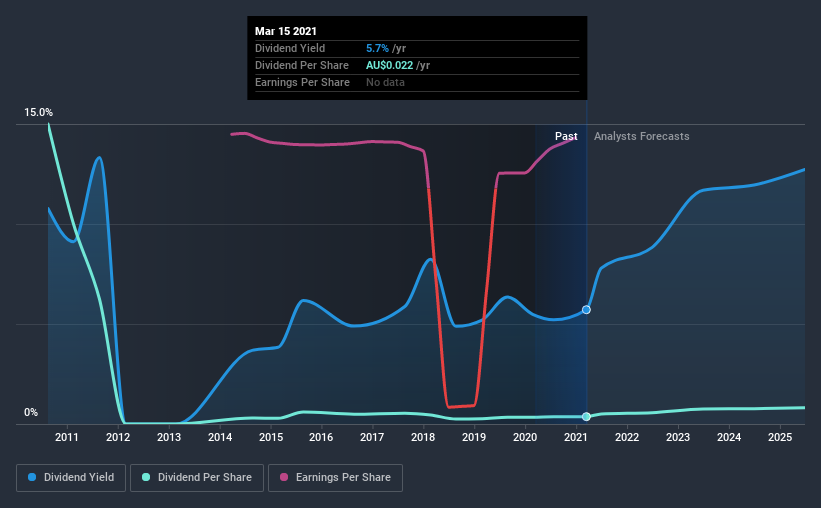Click the 2024 x-axis label
Viewport: 821px width, 508px height.
pyautogui.click(x=729, y=437)
